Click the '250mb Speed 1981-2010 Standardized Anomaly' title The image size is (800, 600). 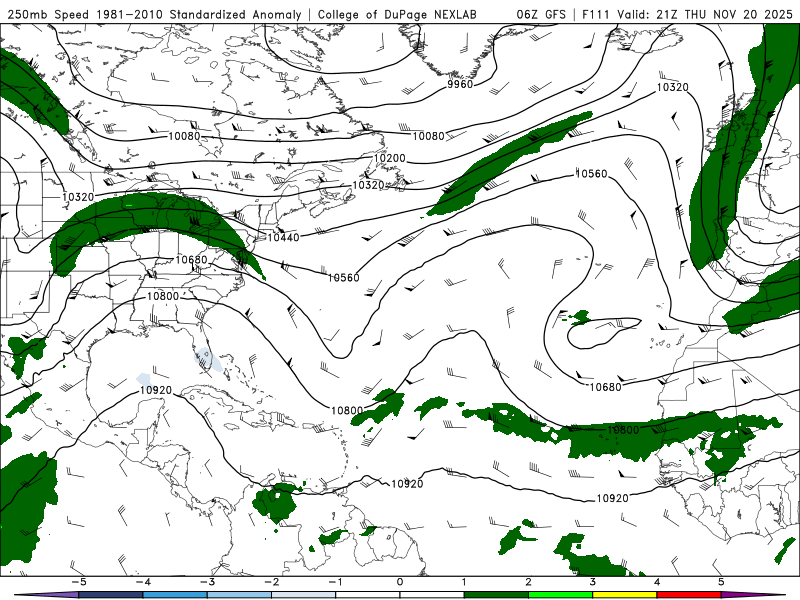155,14
